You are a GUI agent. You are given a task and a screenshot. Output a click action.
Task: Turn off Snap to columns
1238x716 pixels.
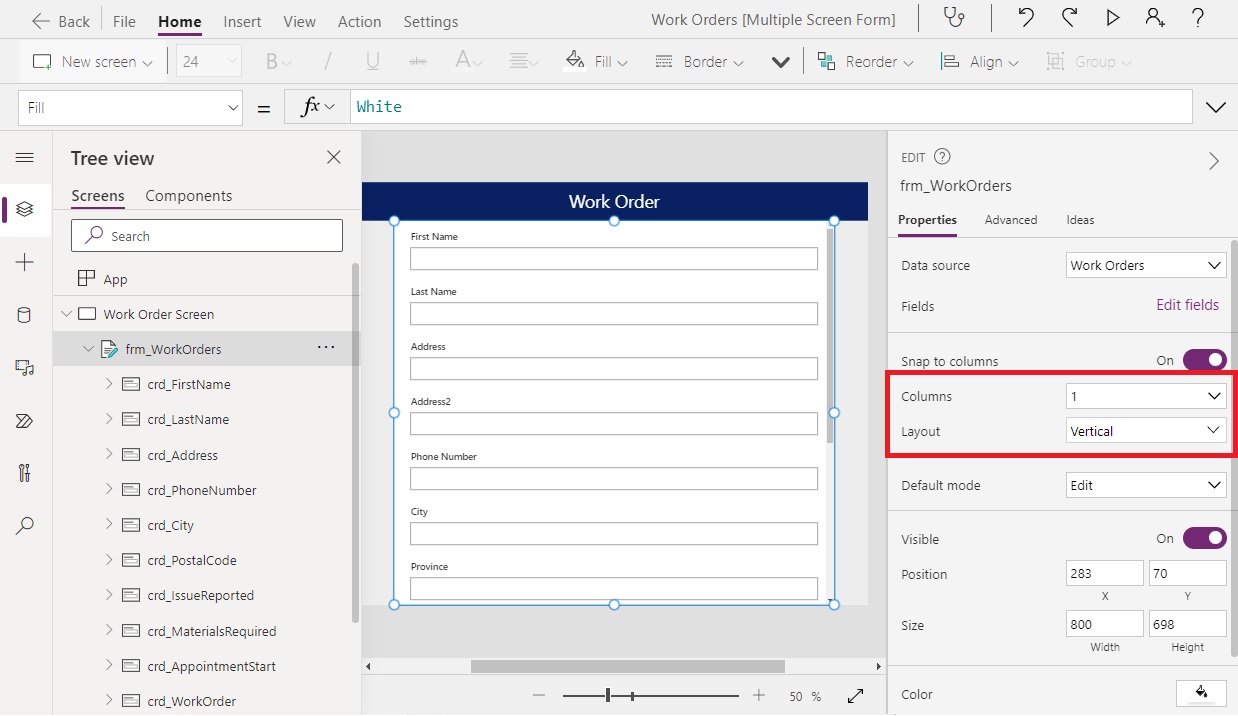click(1205, 359)
